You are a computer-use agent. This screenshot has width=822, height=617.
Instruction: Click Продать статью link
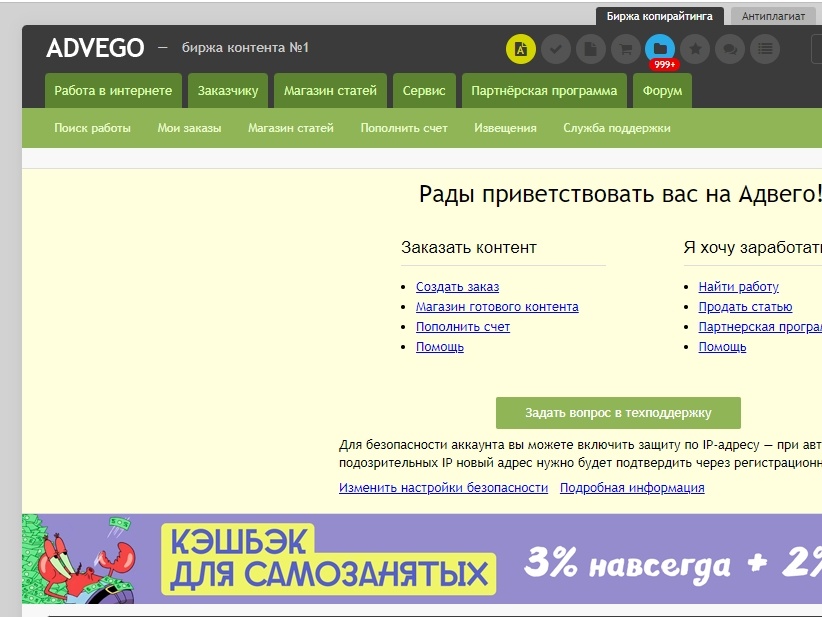(x=745, y=307)
